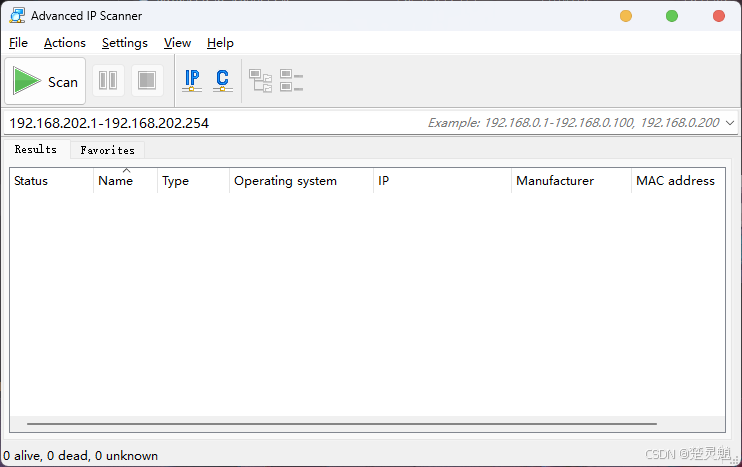Click the horizontal scrollbar in results
The image size is (742, 467).
point(342,424)
